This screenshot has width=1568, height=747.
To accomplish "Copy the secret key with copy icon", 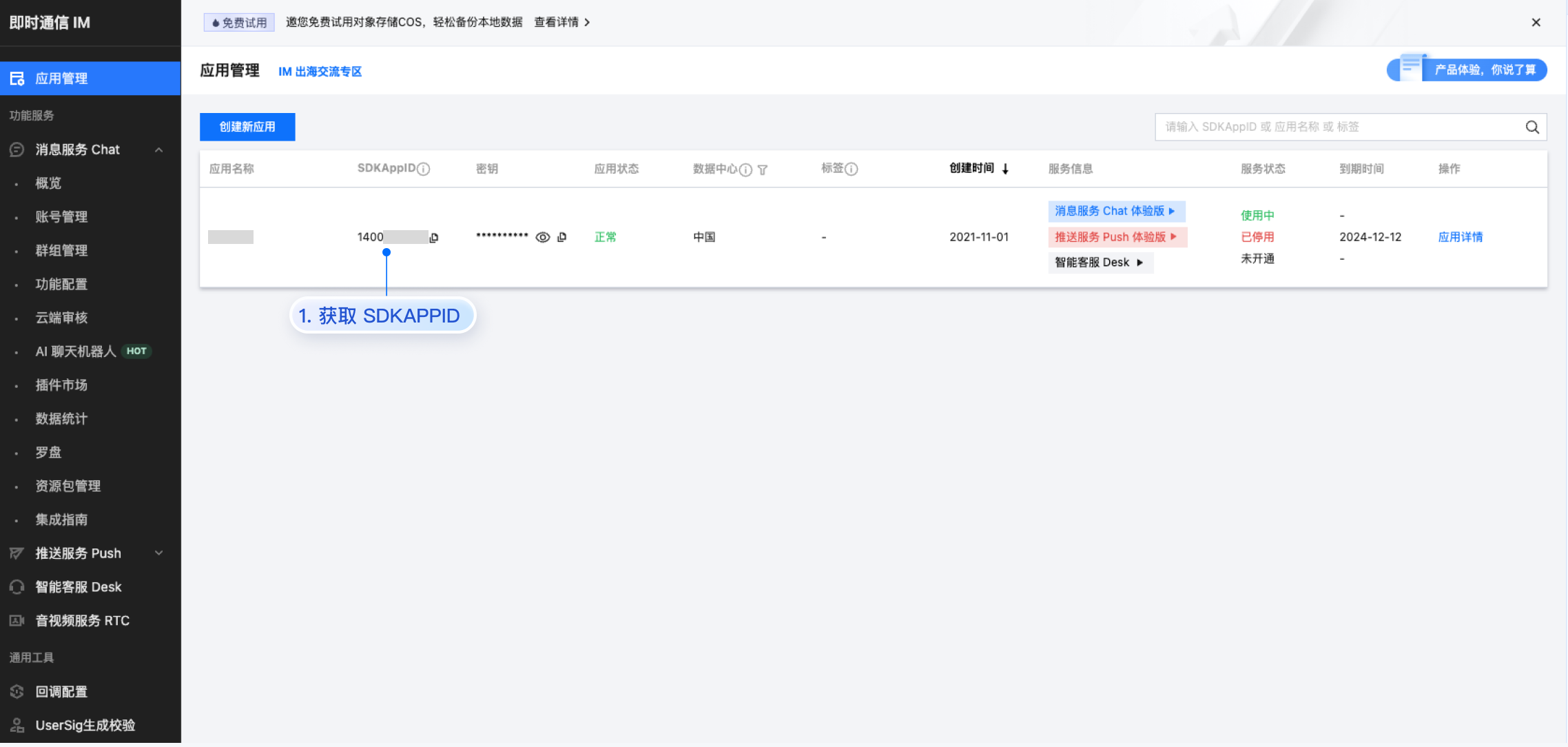I will [x=562, y=237].
